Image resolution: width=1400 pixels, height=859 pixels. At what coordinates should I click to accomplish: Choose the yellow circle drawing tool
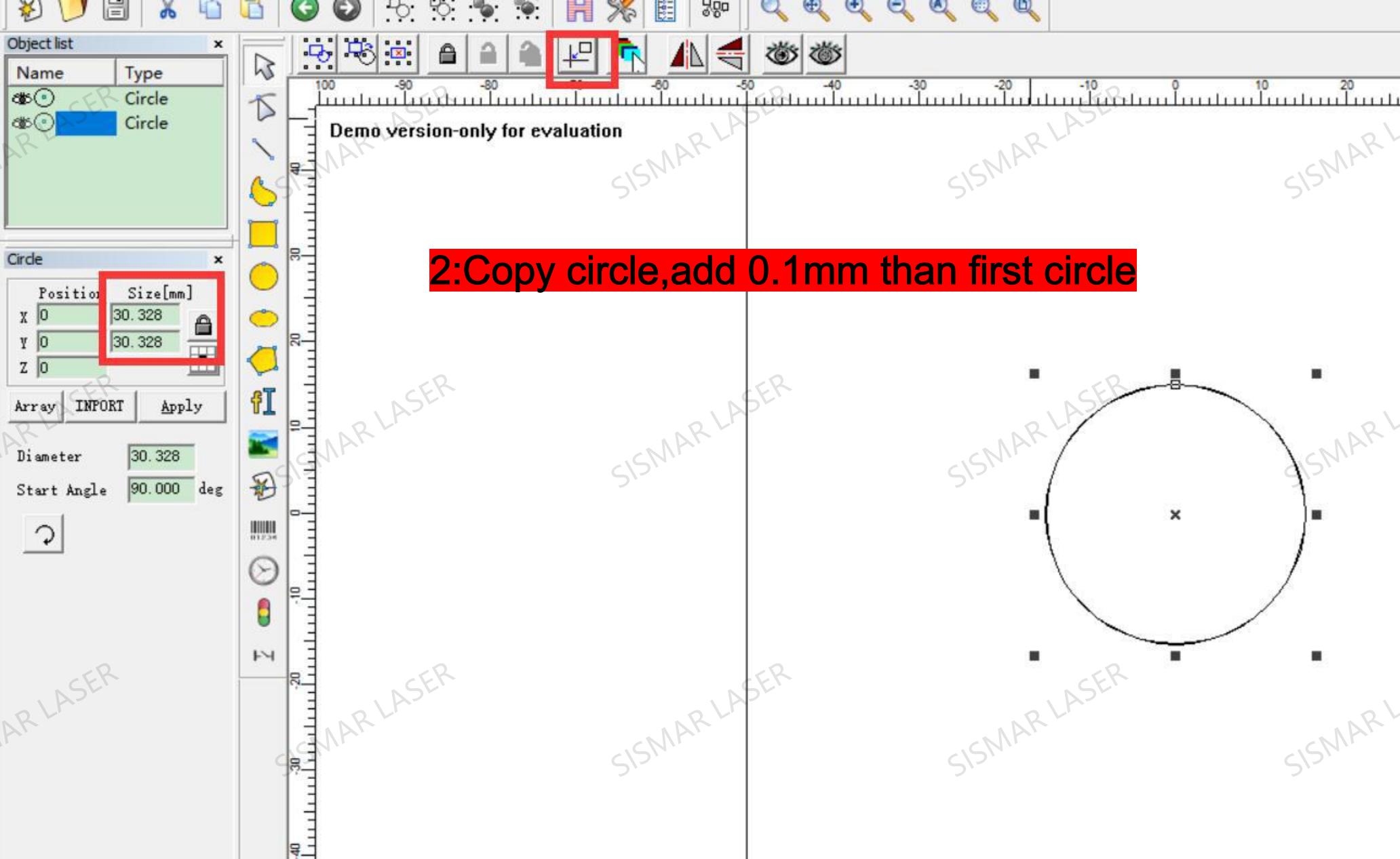(x=263, y=277)
